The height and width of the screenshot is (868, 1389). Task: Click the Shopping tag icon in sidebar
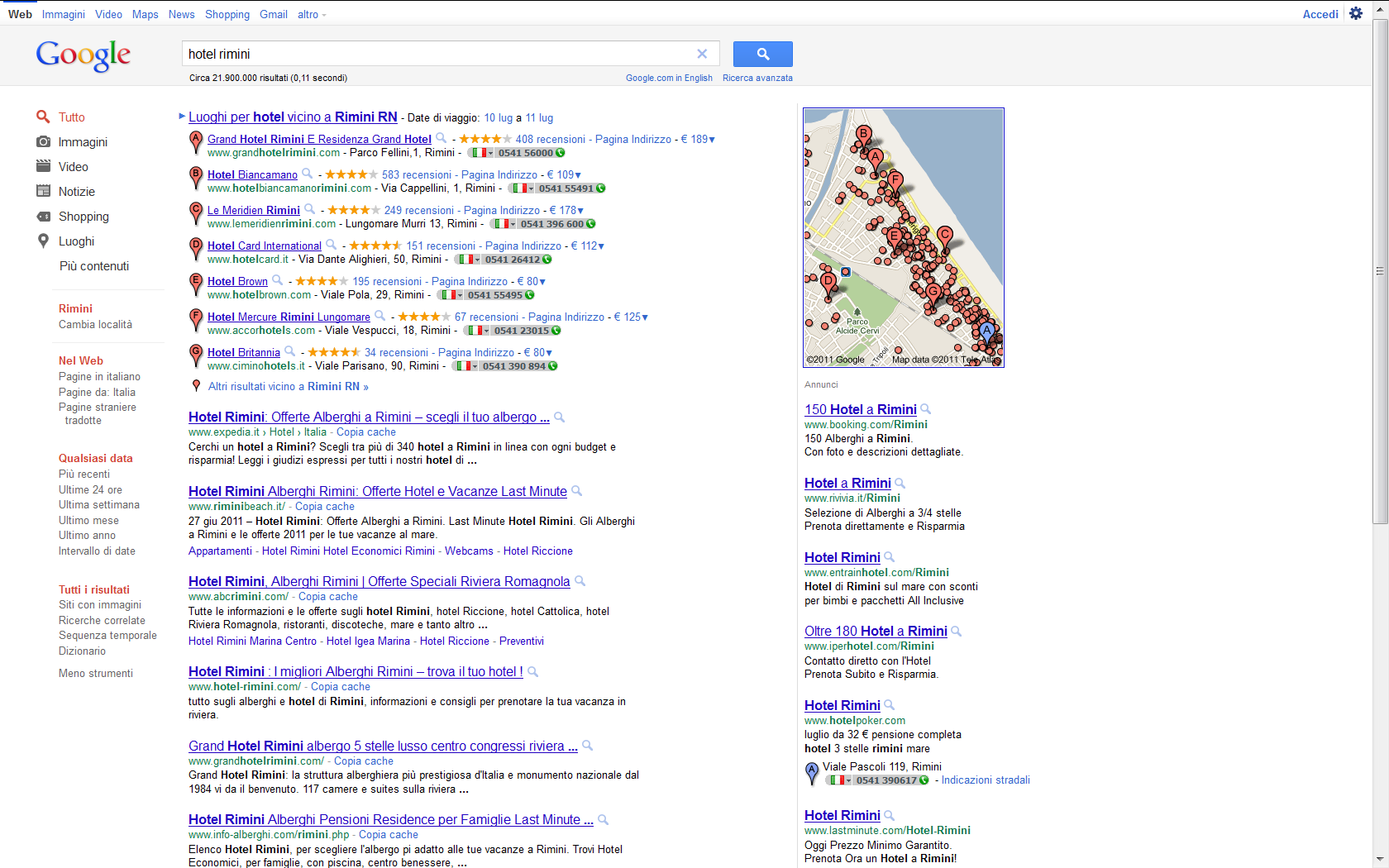click(44, 217)
